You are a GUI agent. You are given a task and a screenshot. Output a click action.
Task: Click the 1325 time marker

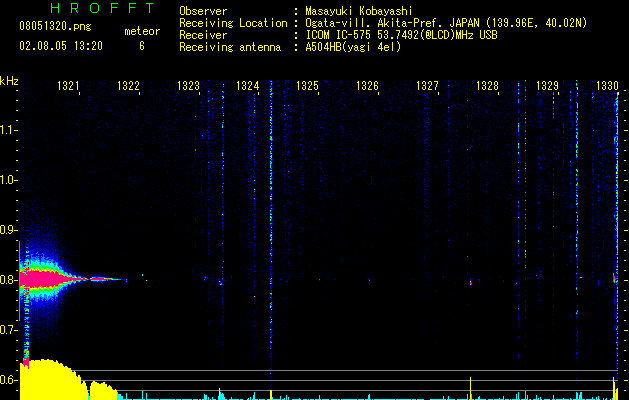[307, 86]
